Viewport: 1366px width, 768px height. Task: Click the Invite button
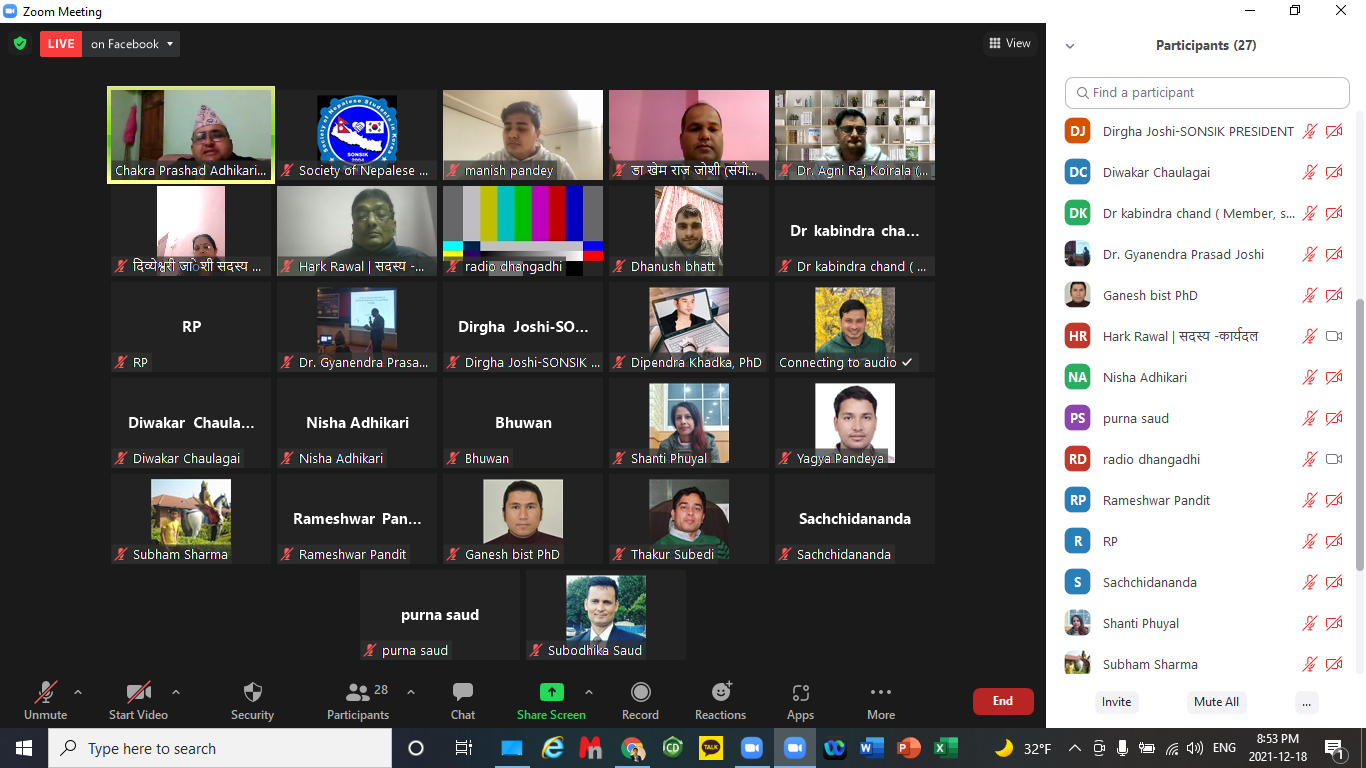coord(1116,702)
